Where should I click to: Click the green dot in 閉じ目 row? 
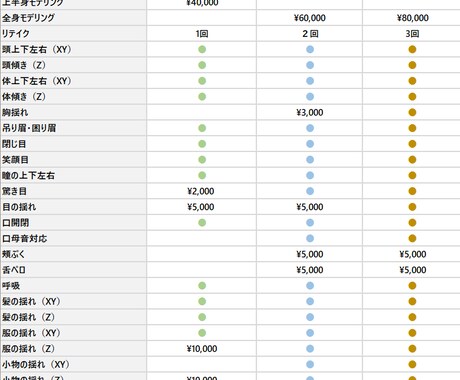[202, 144]
